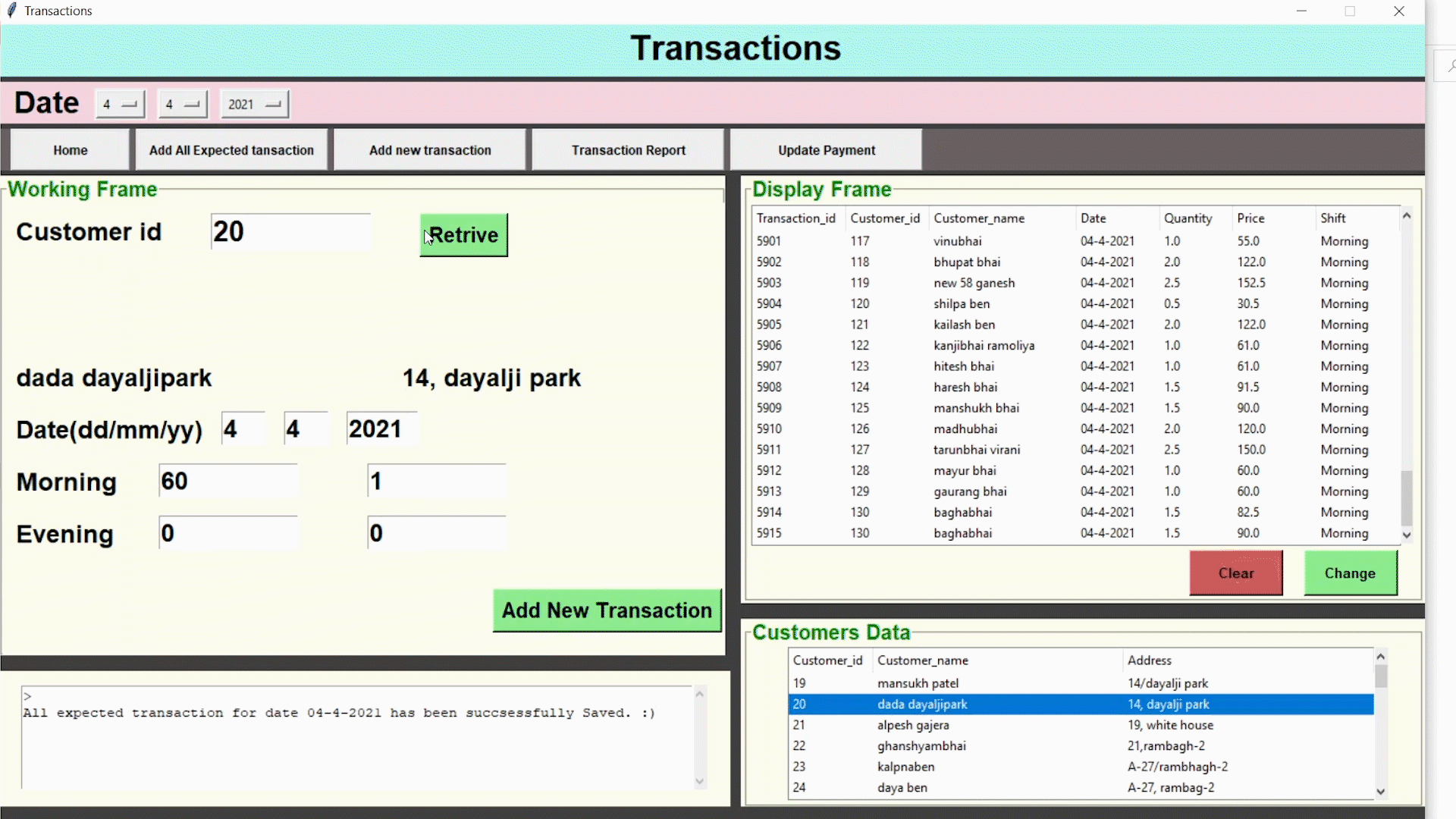Go to the Home menu button

point(71,150)
